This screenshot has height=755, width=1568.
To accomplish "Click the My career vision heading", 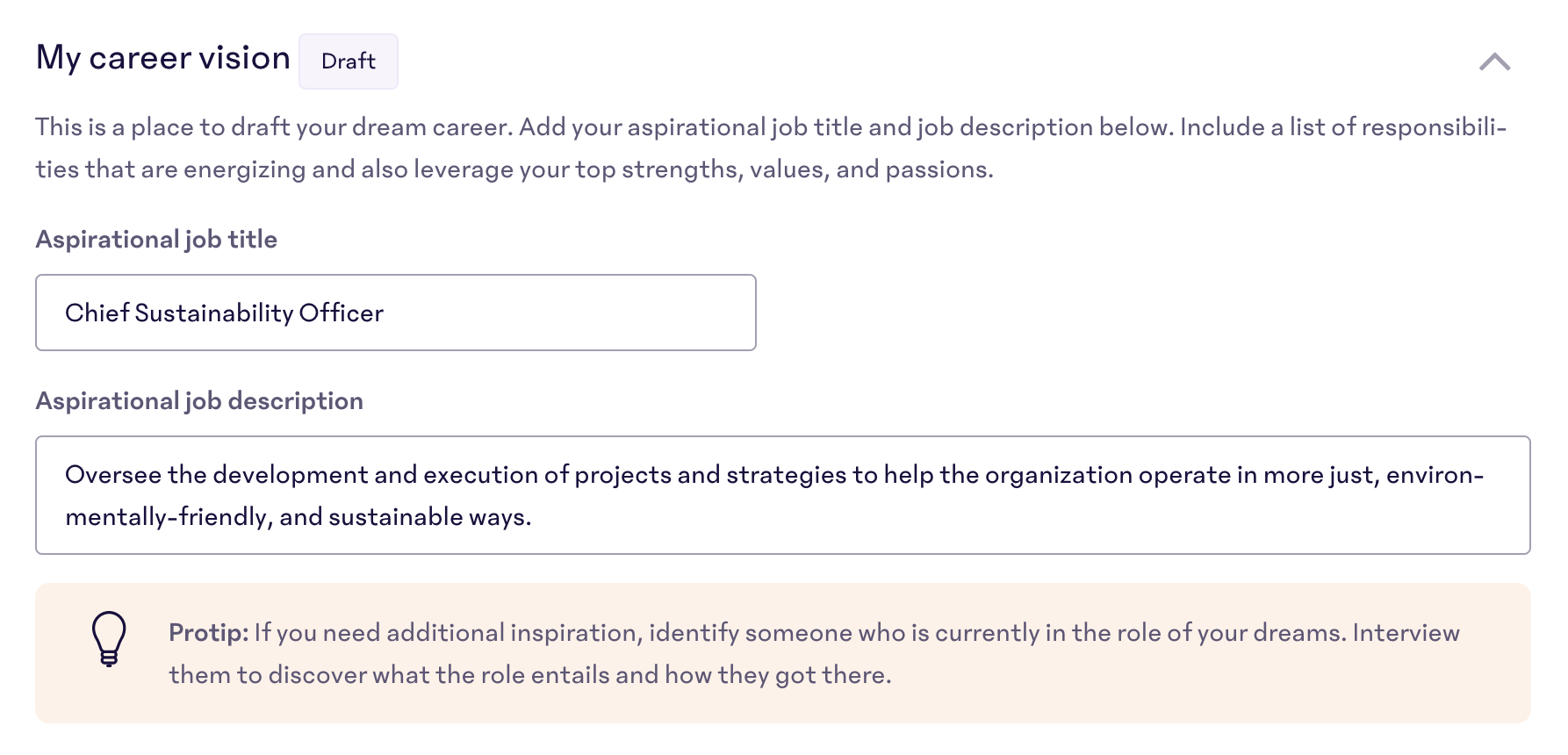I will (163, 58).
